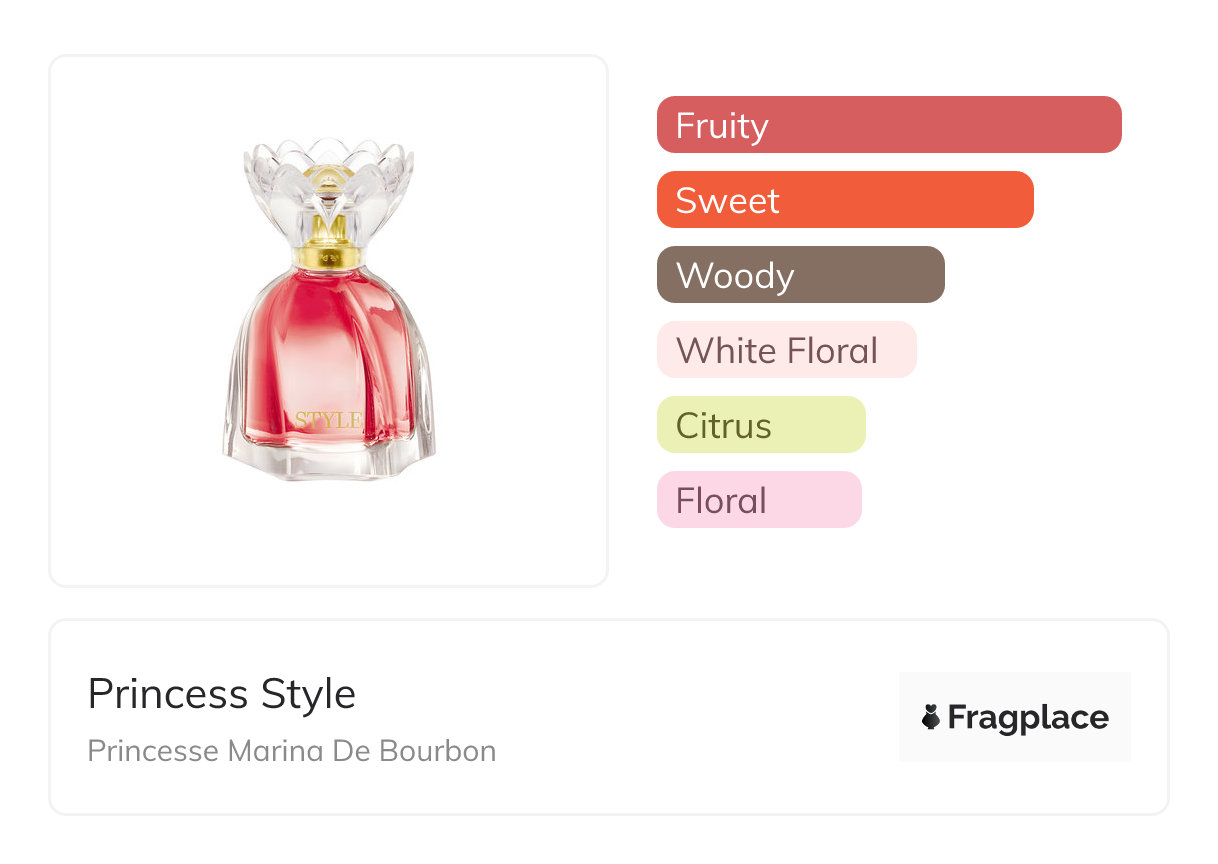This screenshot has height=864, width=1218.
Task: Click the Fruity accord bar
Action: [x=889, y=125]
